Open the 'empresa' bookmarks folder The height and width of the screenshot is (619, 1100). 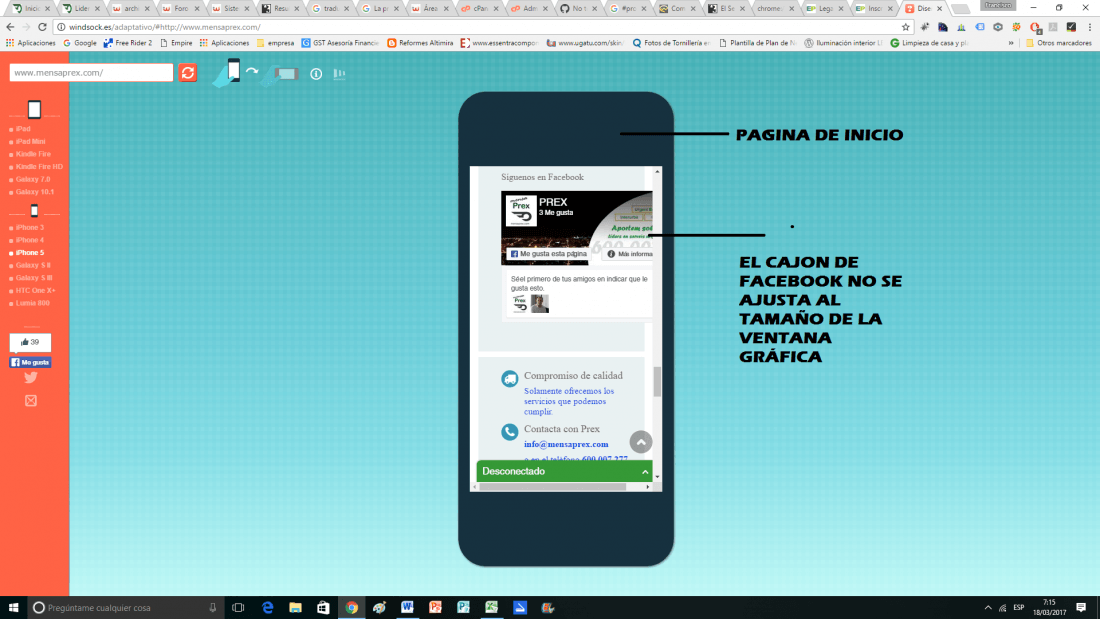click(276, 43)
